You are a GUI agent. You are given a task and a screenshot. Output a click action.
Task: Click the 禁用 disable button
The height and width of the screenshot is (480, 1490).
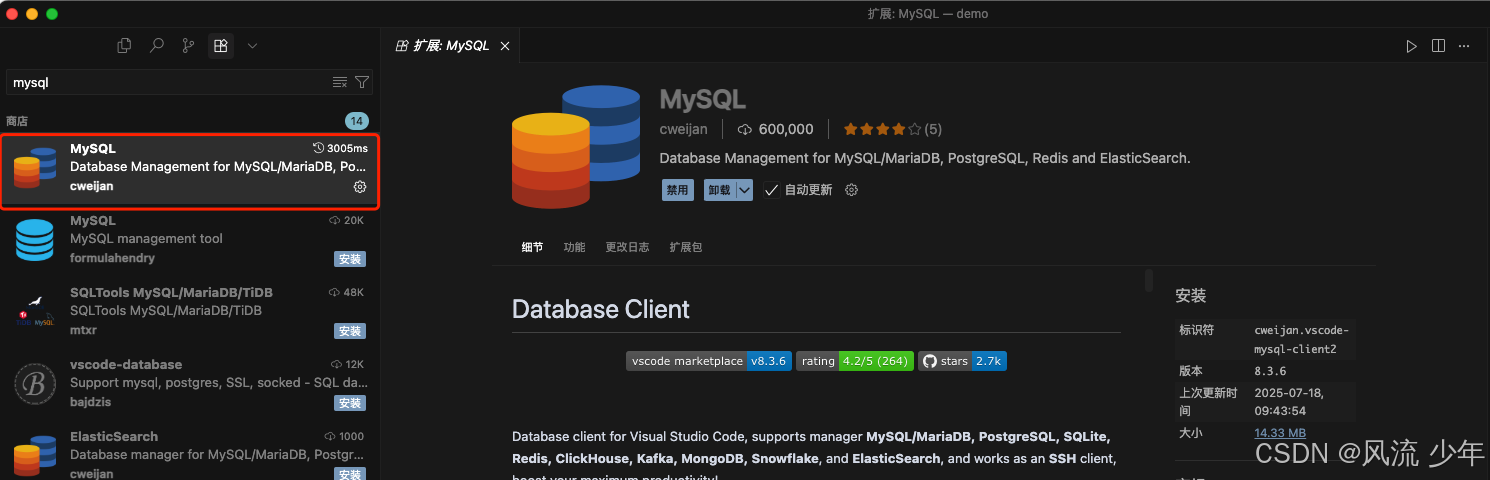click(678, 190)
